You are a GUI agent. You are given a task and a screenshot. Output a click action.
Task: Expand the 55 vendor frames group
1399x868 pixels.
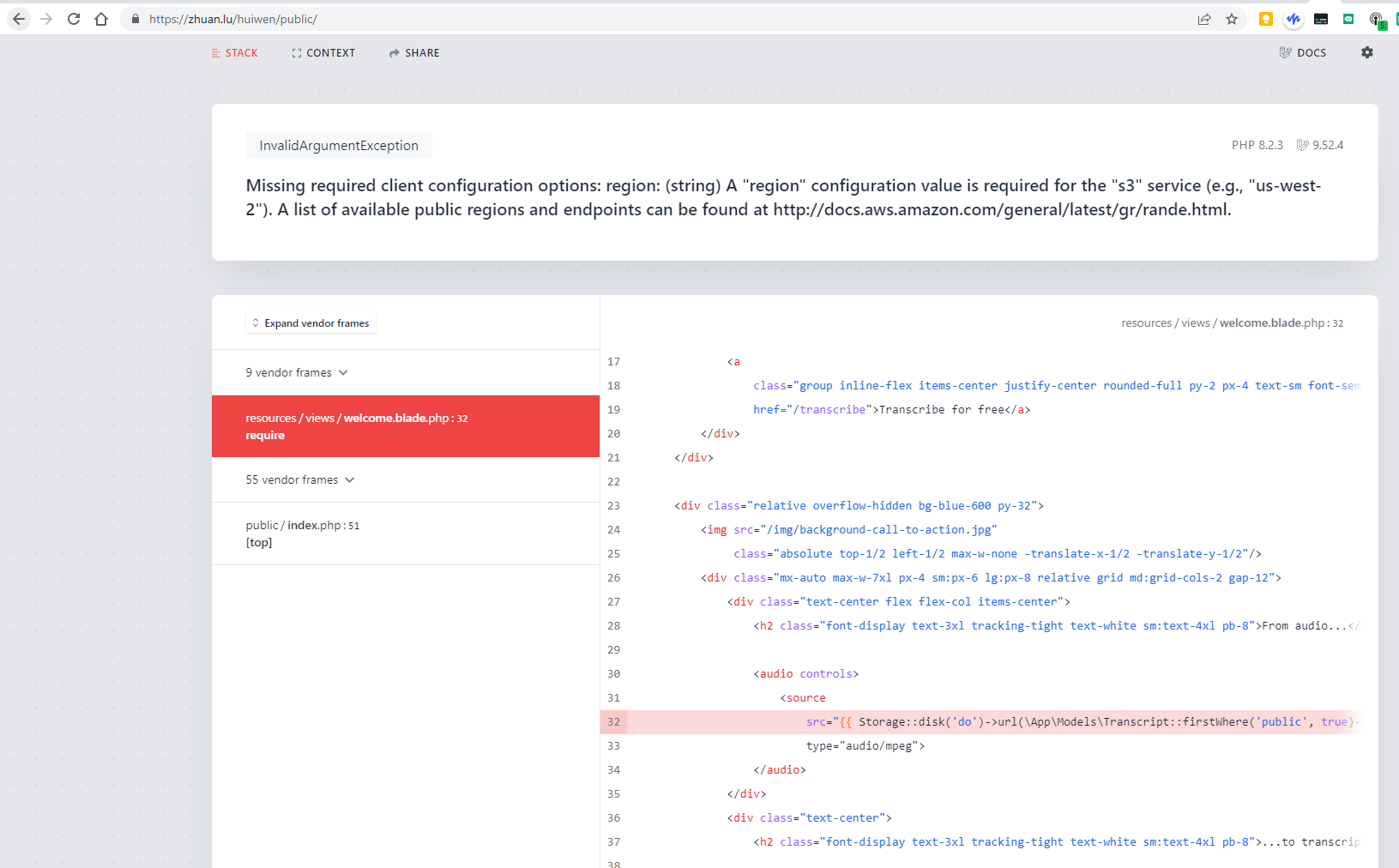pyautogui.click(x=300, y=479)
